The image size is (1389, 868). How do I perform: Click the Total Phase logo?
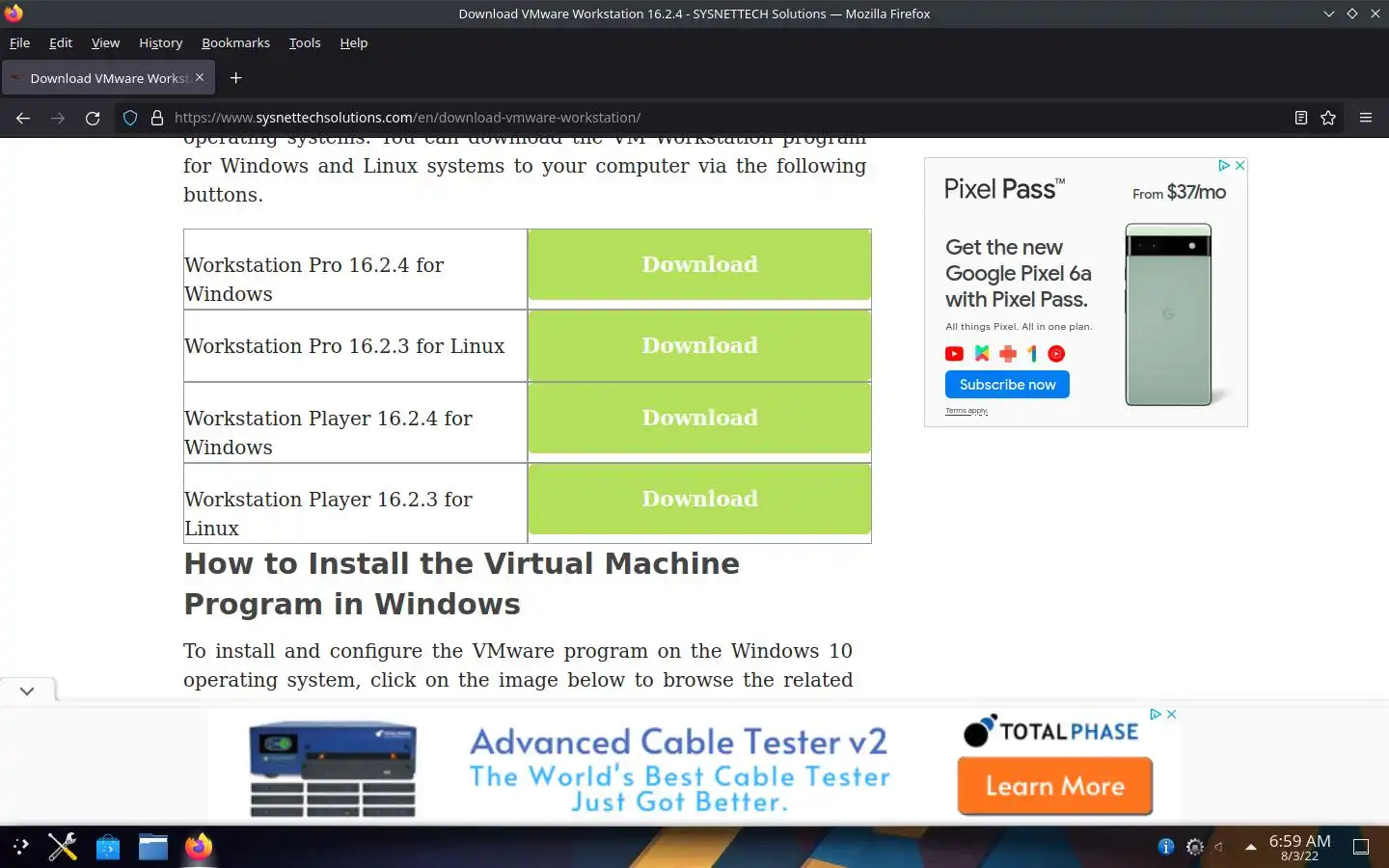point(1050,731)
